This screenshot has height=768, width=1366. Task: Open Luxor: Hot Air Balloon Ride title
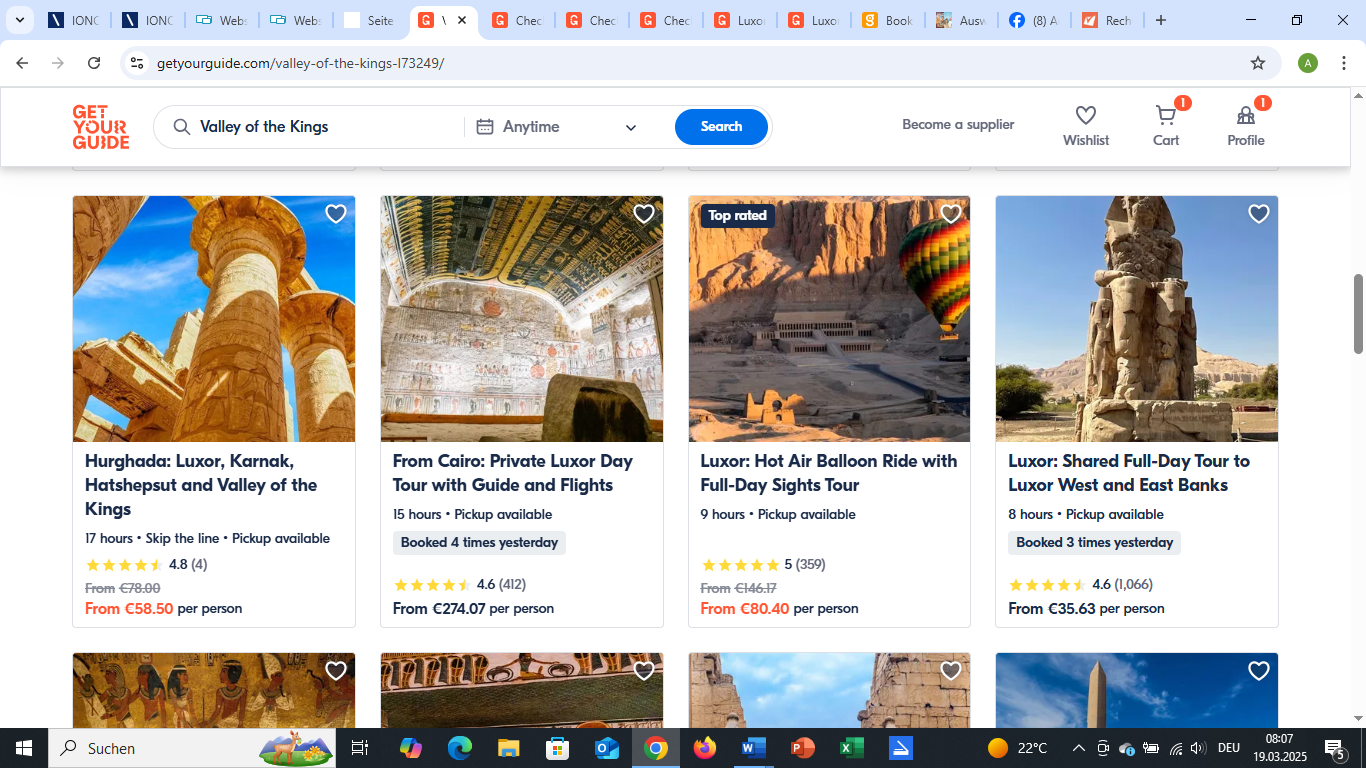click(x=829, y=473)
